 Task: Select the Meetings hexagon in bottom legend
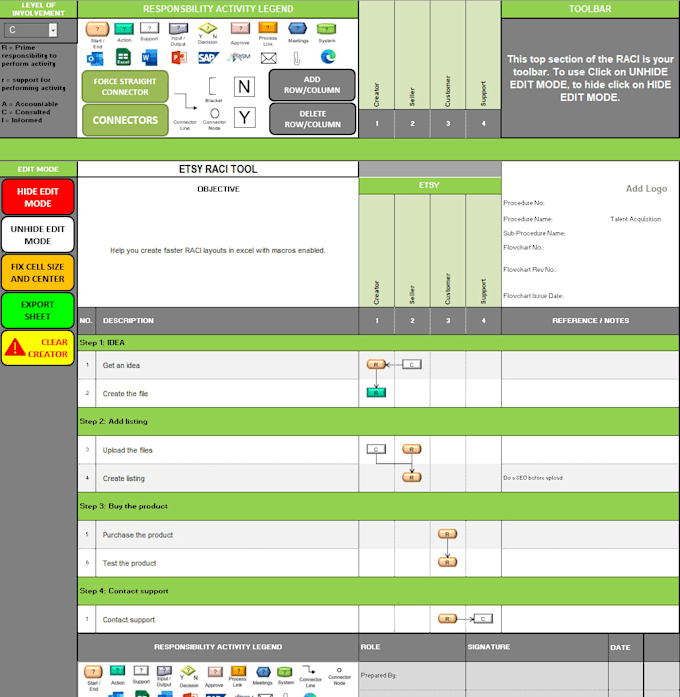263,672
